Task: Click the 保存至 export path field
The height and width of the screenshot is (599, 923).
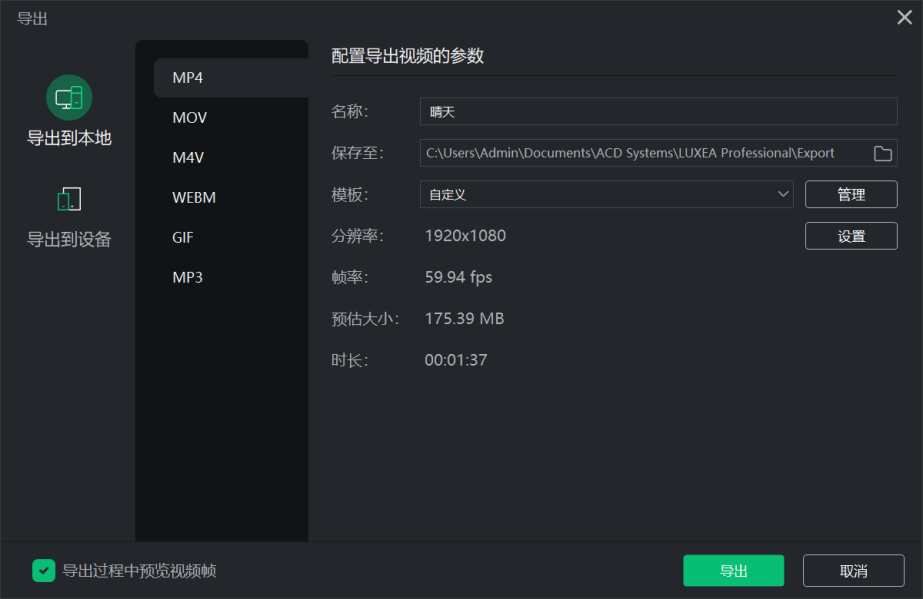Action: click(645, 153)
